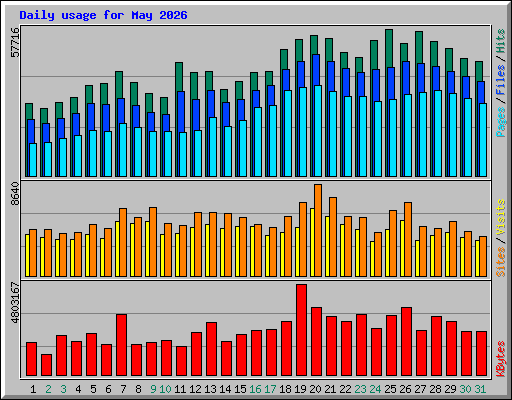This screenshot has width=512, height=400.
Task: Click day 16 on the x-axis
Action: (x=255, y=389)
